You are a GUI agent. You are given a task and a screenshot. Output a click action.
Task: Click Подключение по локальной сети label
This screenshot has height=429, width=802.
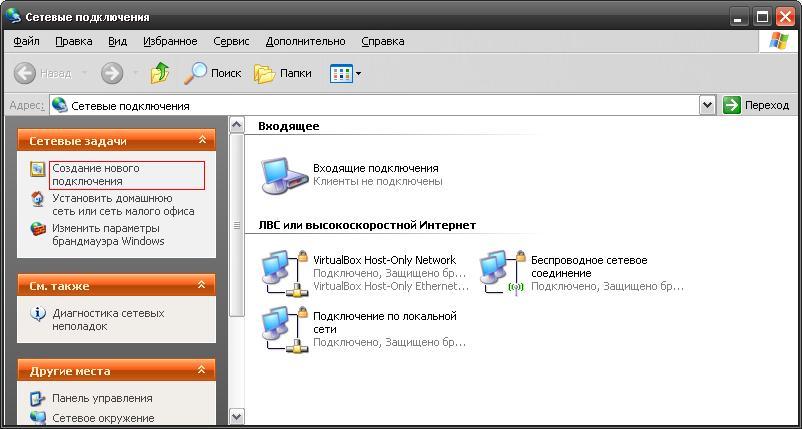click(385, 323)
